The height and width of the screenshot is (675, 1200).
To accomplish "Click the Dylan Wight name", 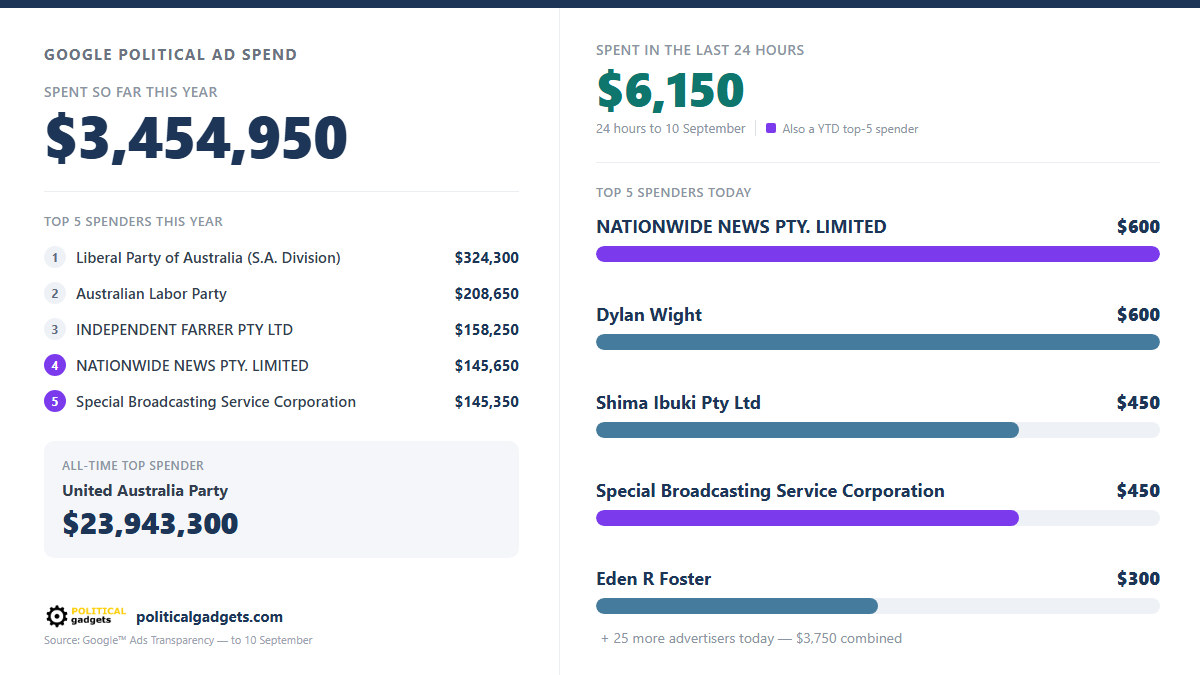I will tap(649, 315).
